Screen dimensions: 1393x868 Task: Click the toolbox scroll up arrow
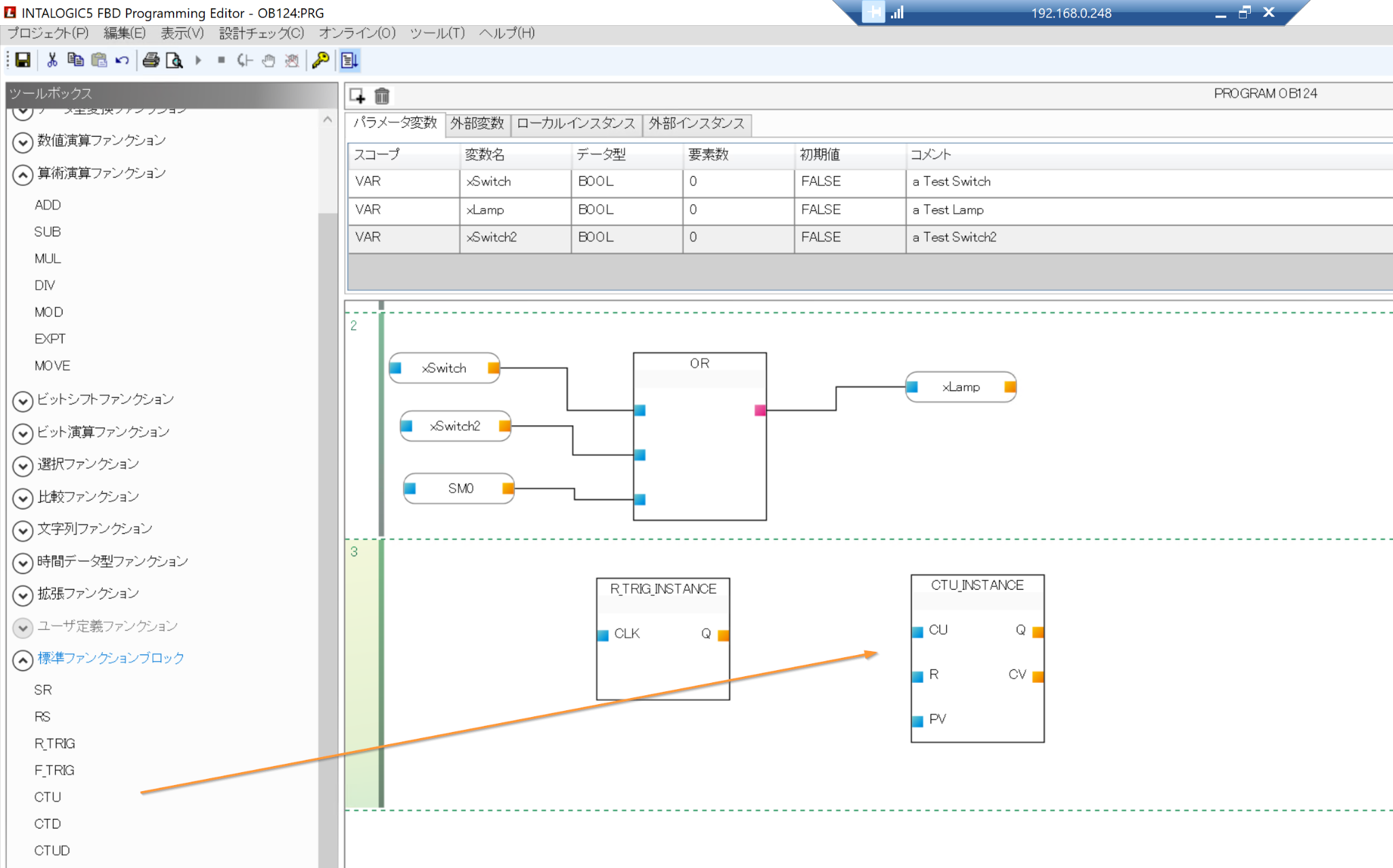327,120
